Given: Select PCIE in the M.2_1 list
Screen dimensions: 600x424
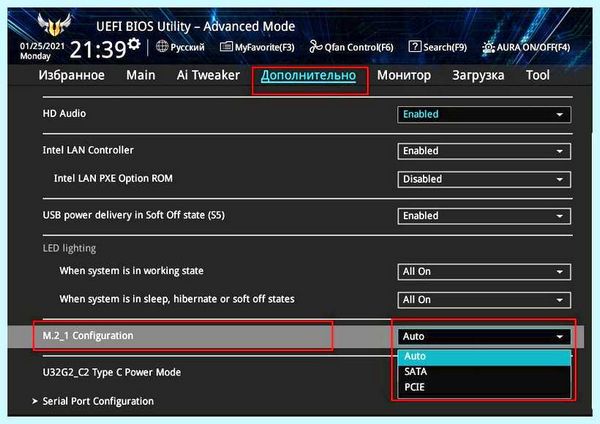Looking at the screenshot, I should 484,387.
